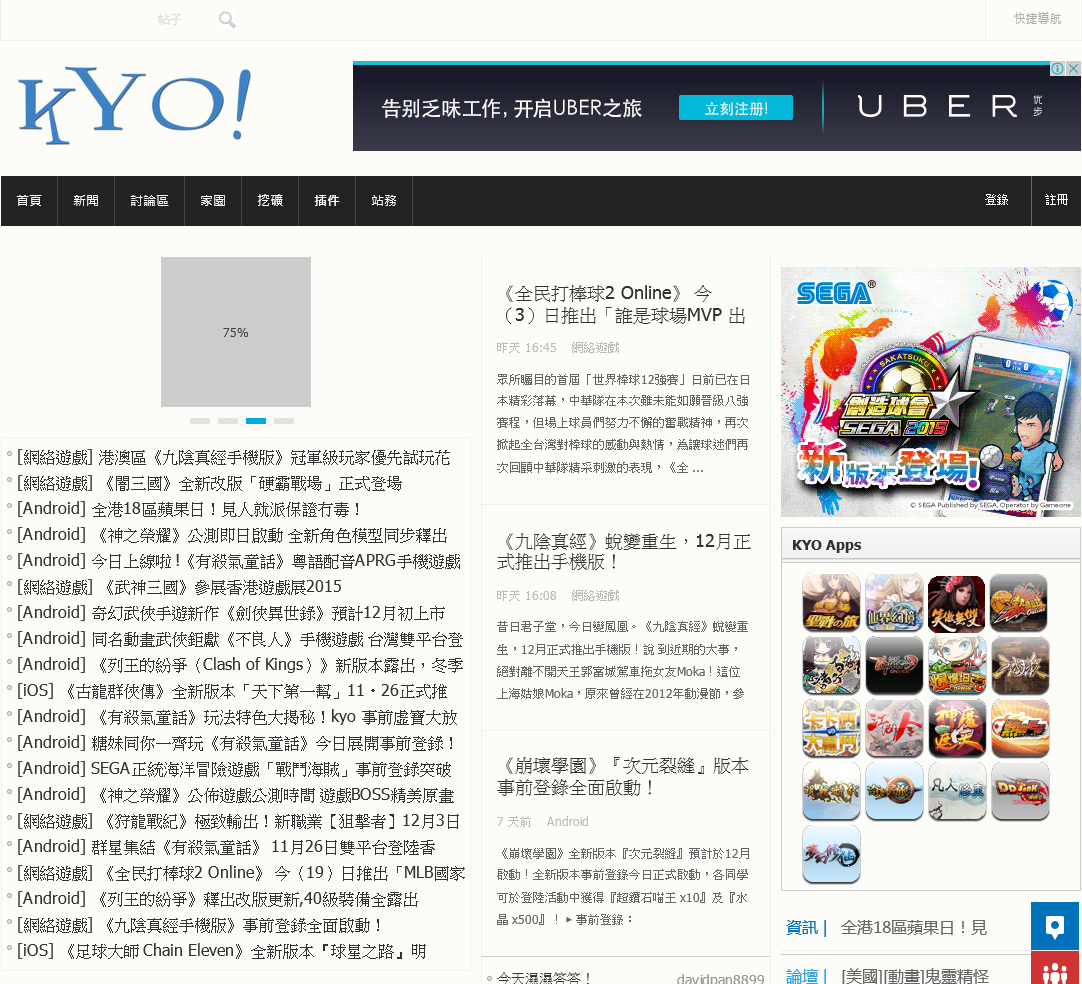
Task: Click the blue floating badge icon
Action: coord(1055,926)
